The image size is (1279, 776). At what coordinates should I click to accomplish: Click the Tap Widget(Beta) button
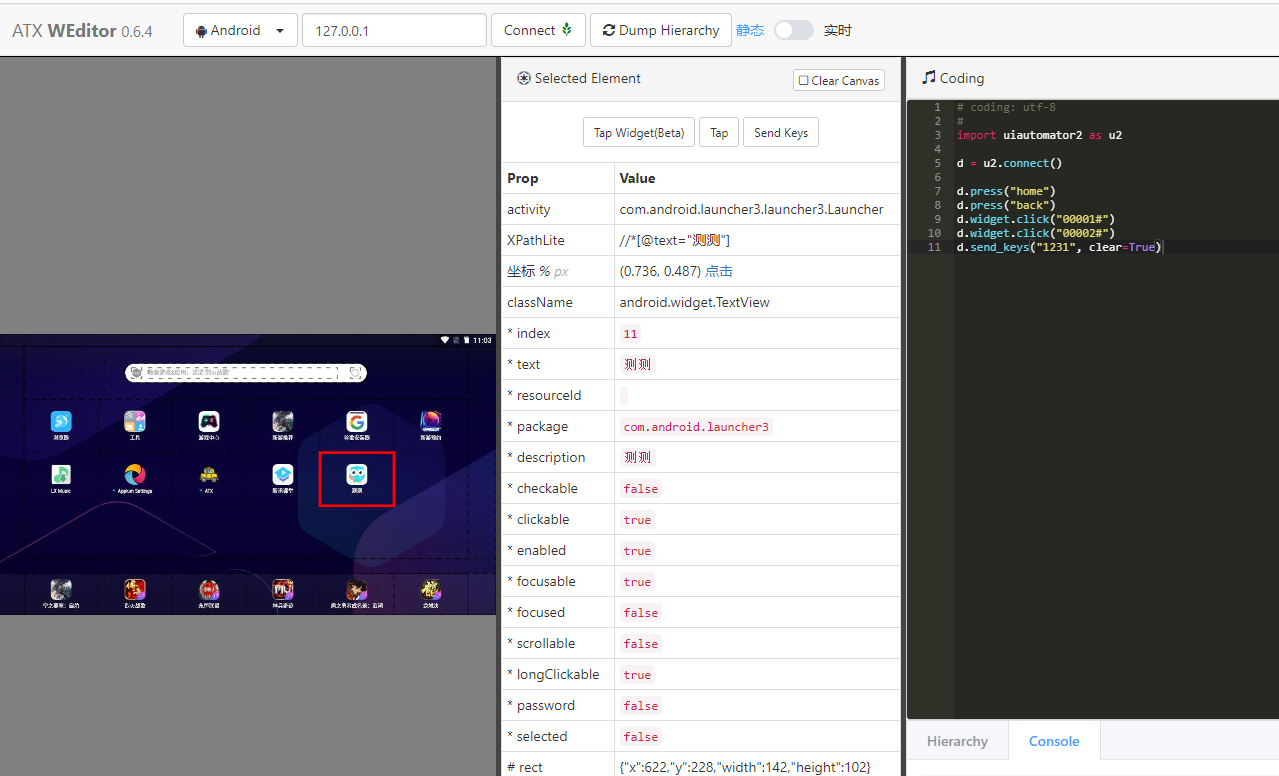click(639, 132)
